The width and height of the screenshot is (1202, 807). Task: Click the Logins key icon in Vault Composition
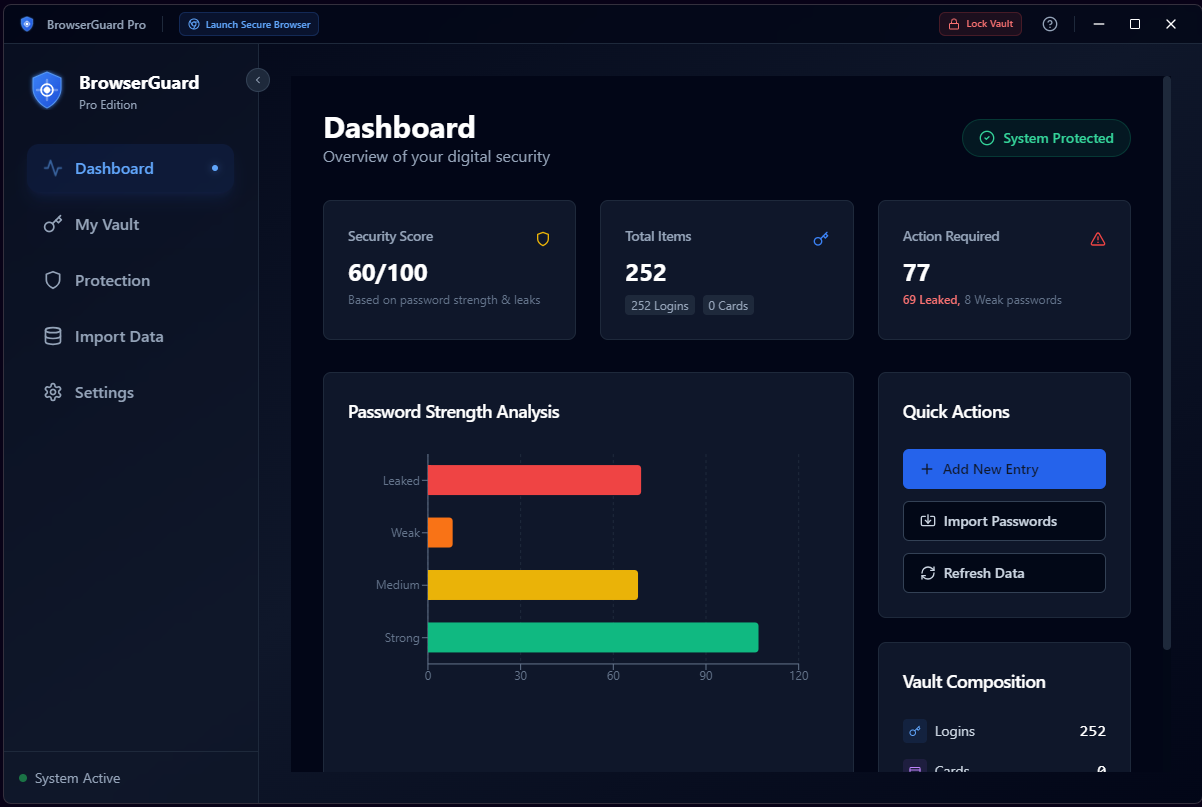point(915,731)
